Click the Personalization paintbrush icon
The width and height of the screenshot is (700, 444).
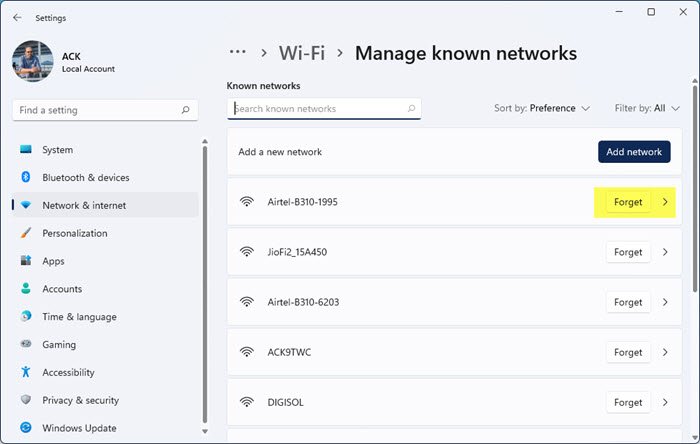coord(26,233)
